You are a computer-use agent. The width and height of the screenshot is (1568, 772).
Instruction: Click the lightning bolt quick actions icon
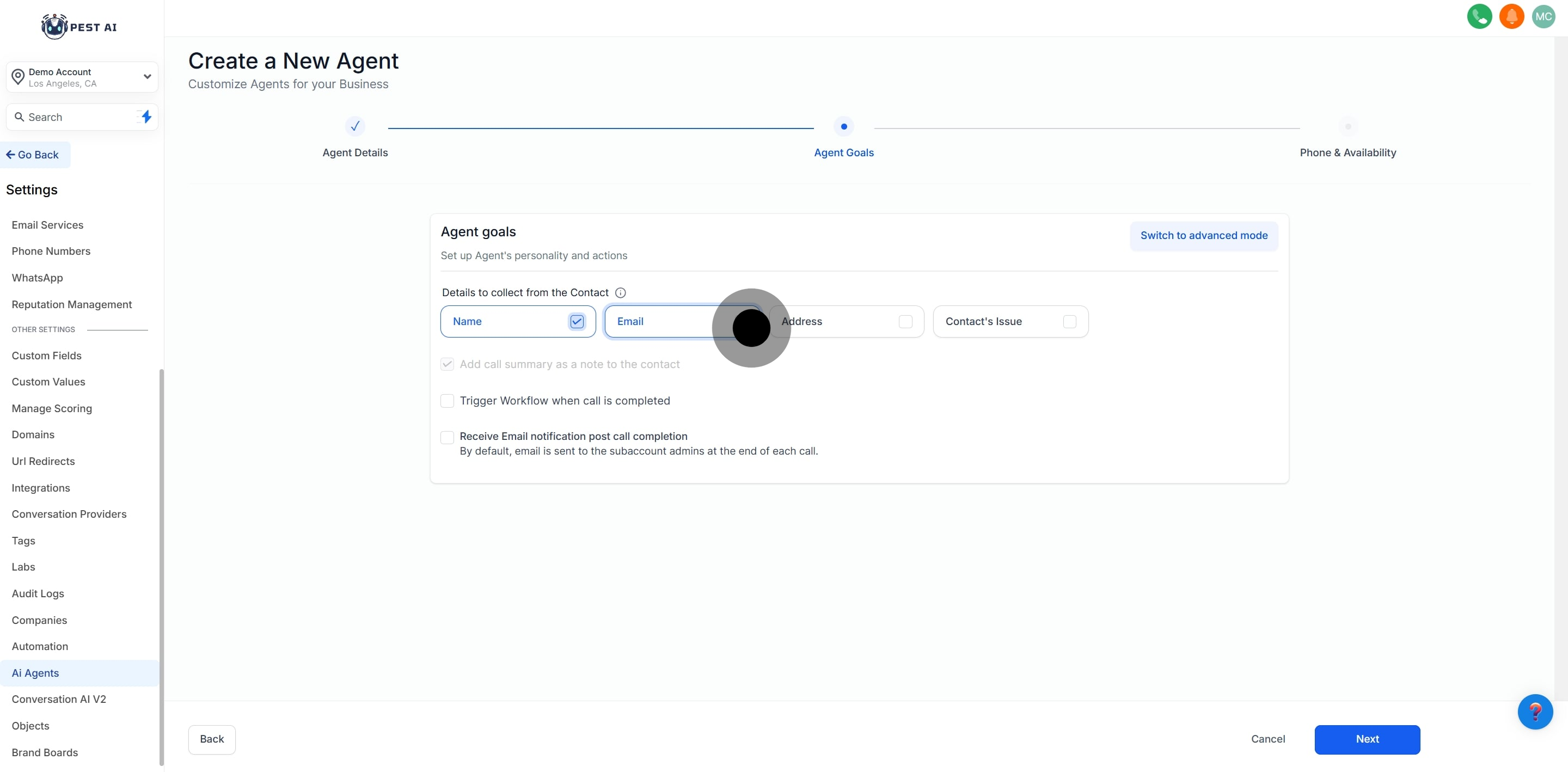coord(146,117)
